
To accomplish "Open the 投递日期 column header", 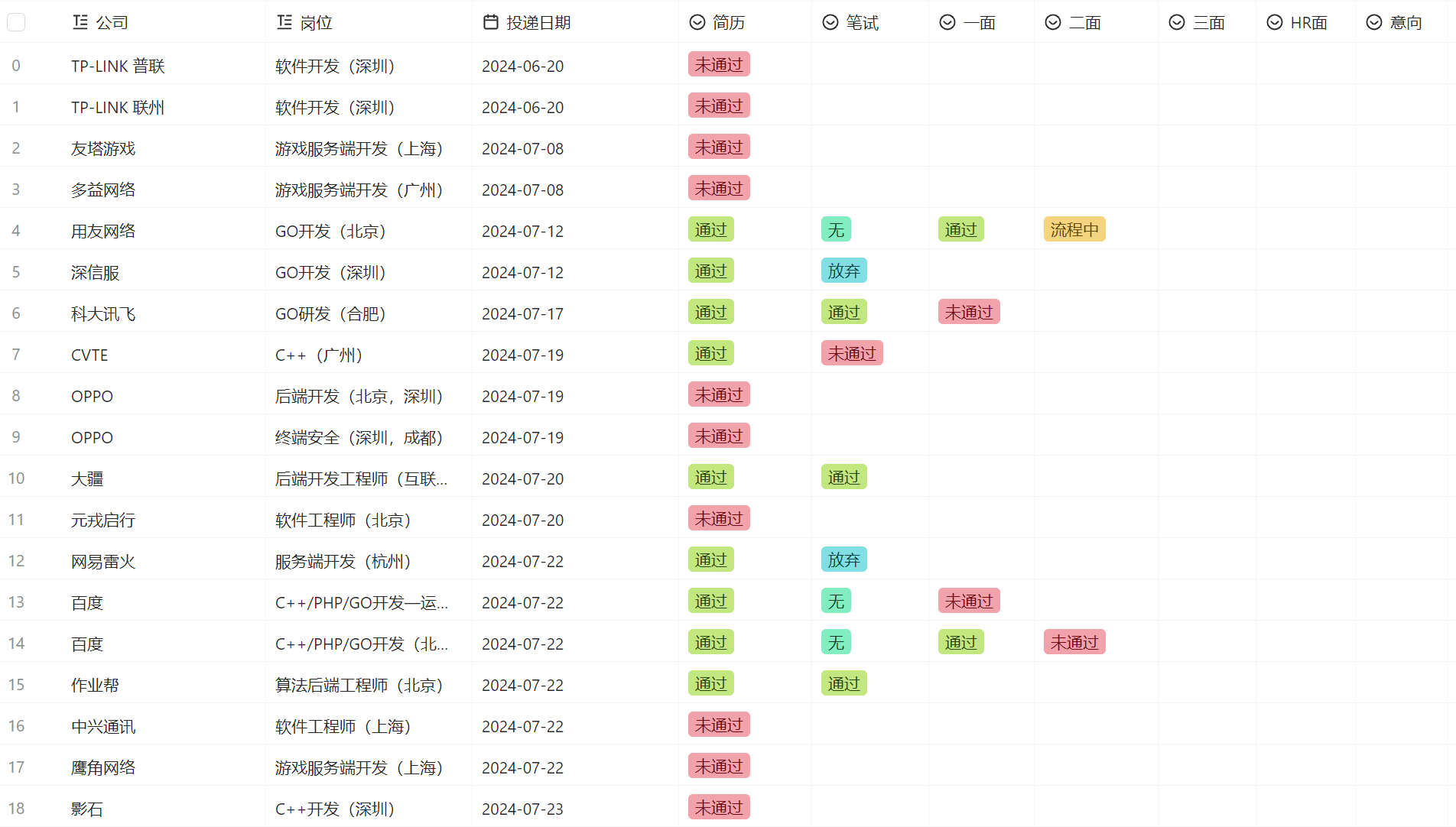I will (575, 22).
